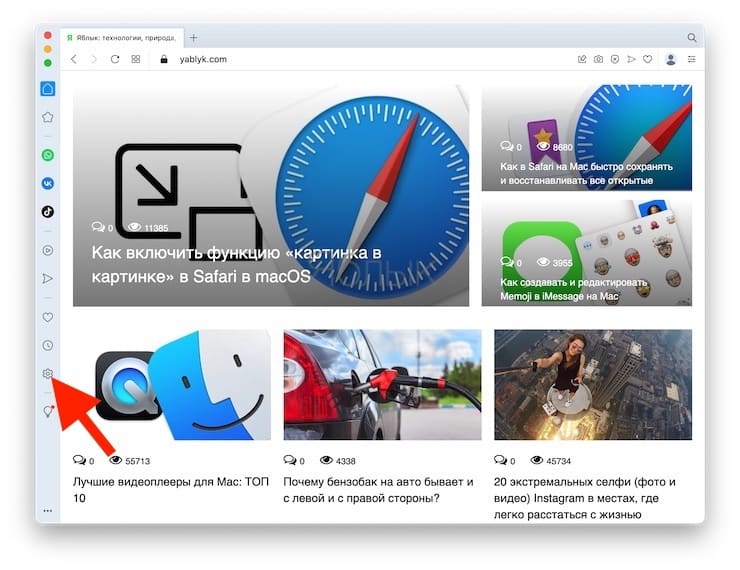Open Easy Setup sliders menu
Image resolution: width=740 pixels, height=570 pixels.
691,59
